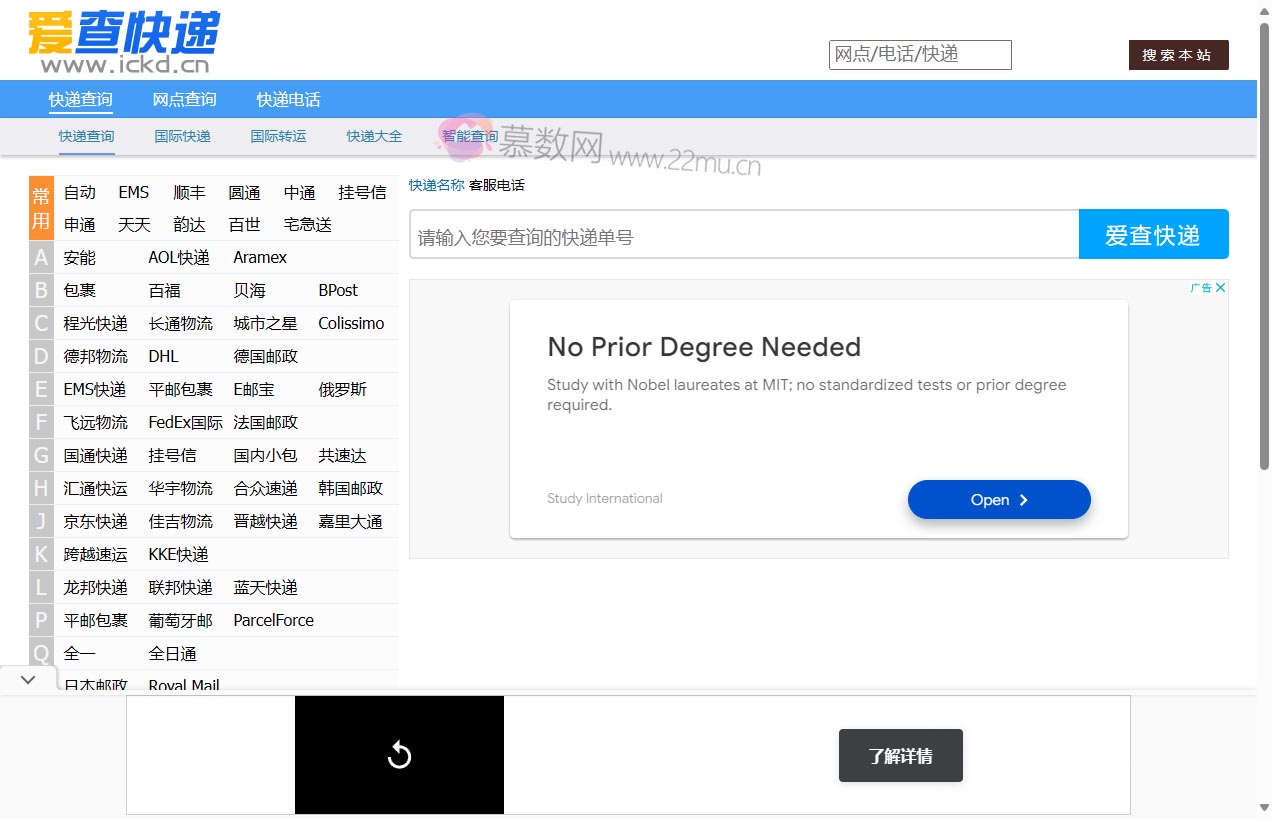Viewport: 1272px width, 819px height.
Task: Select the 顺丰 courier link
Action: [188, 192]
